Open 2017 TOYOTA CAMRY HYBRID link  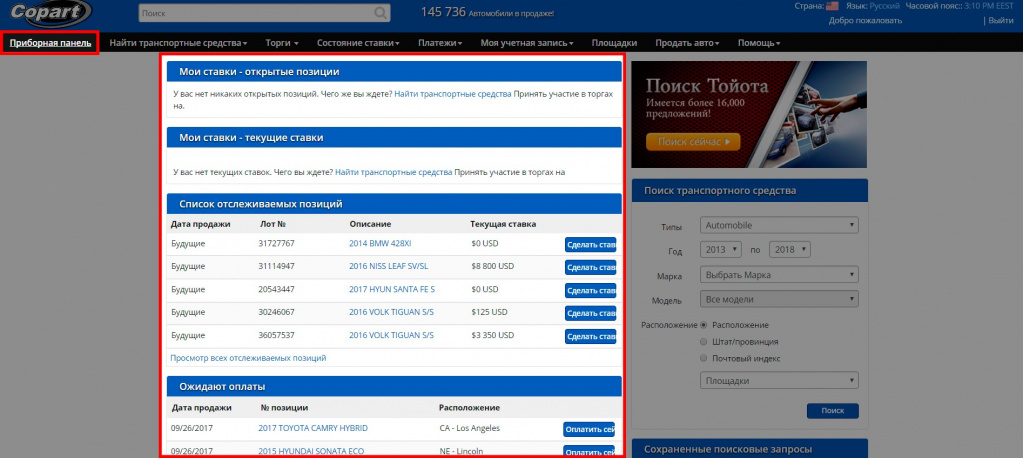[313, 428]
